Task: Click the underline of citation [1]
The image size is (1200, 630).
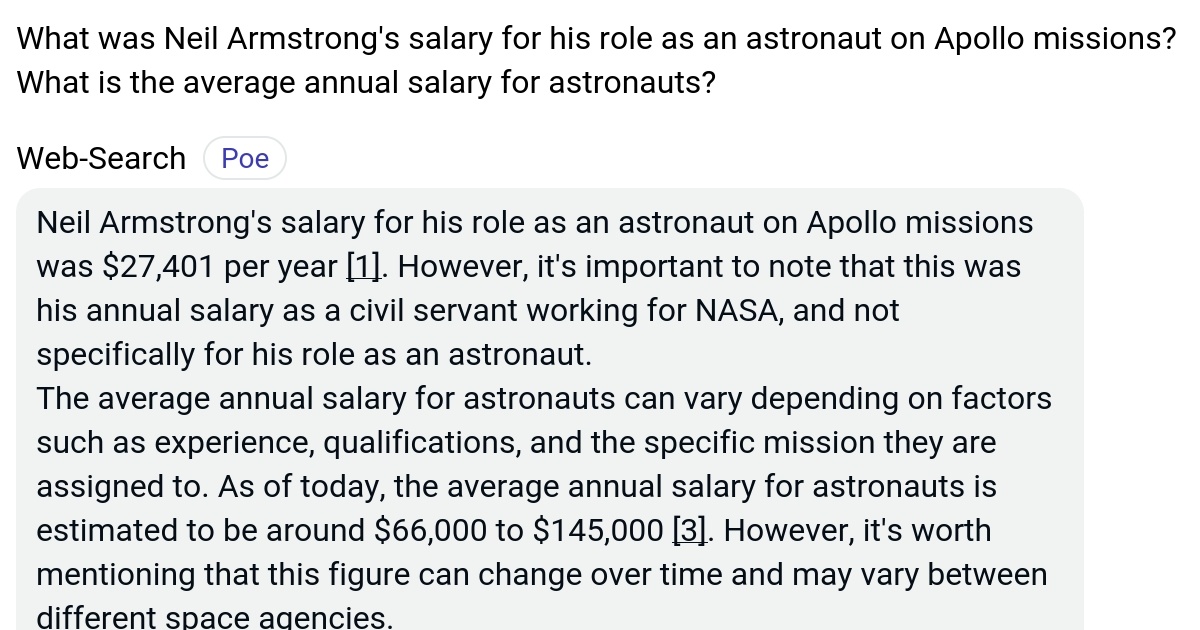Action: 362,280
